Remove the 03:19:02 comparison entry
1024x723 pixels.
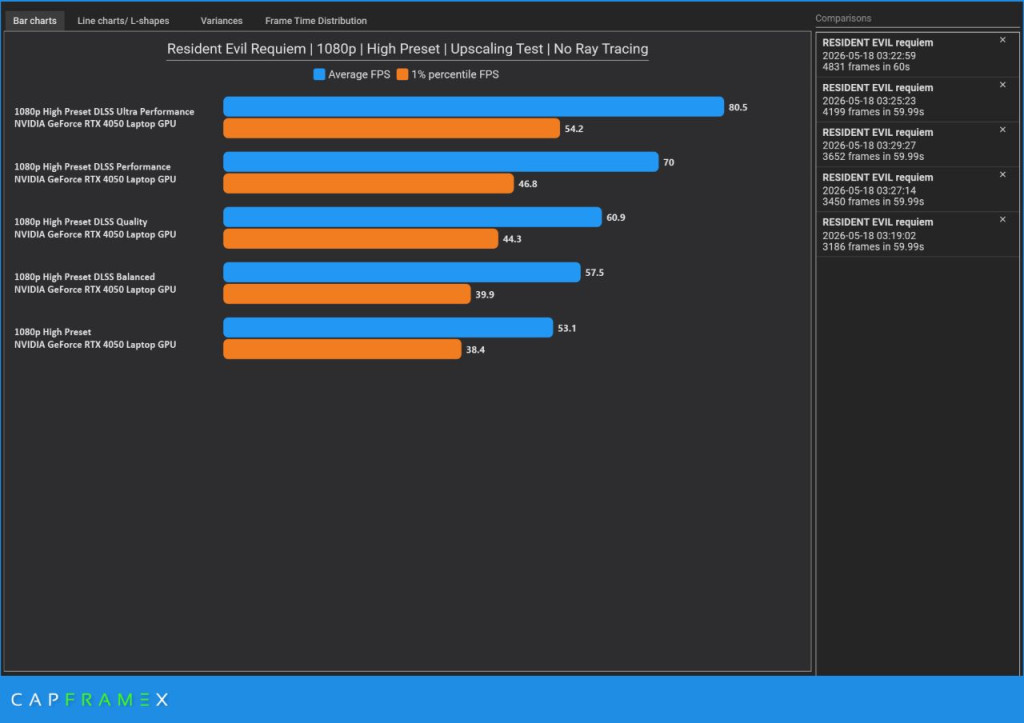click(x=1002, y=219)
